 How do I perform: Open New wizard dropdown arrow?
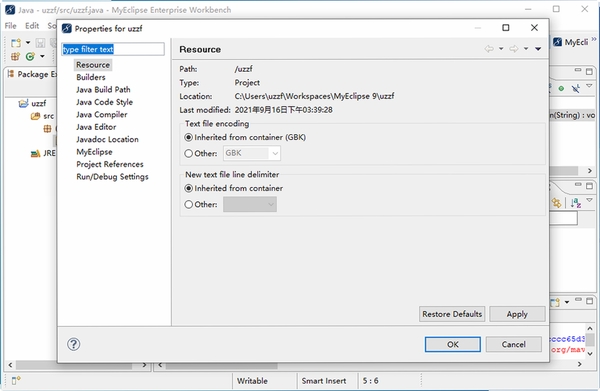[28, 42]
